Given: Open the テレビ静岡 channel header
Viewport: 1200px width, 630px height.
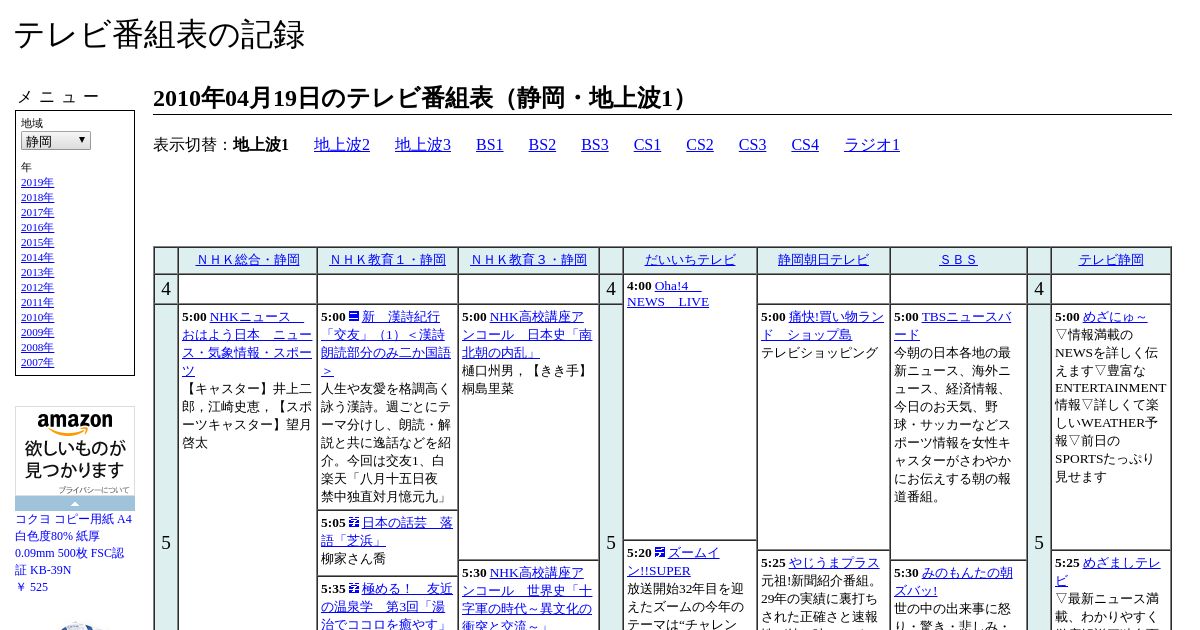Looking at the screenshot, I should (x=1111, y=260).
